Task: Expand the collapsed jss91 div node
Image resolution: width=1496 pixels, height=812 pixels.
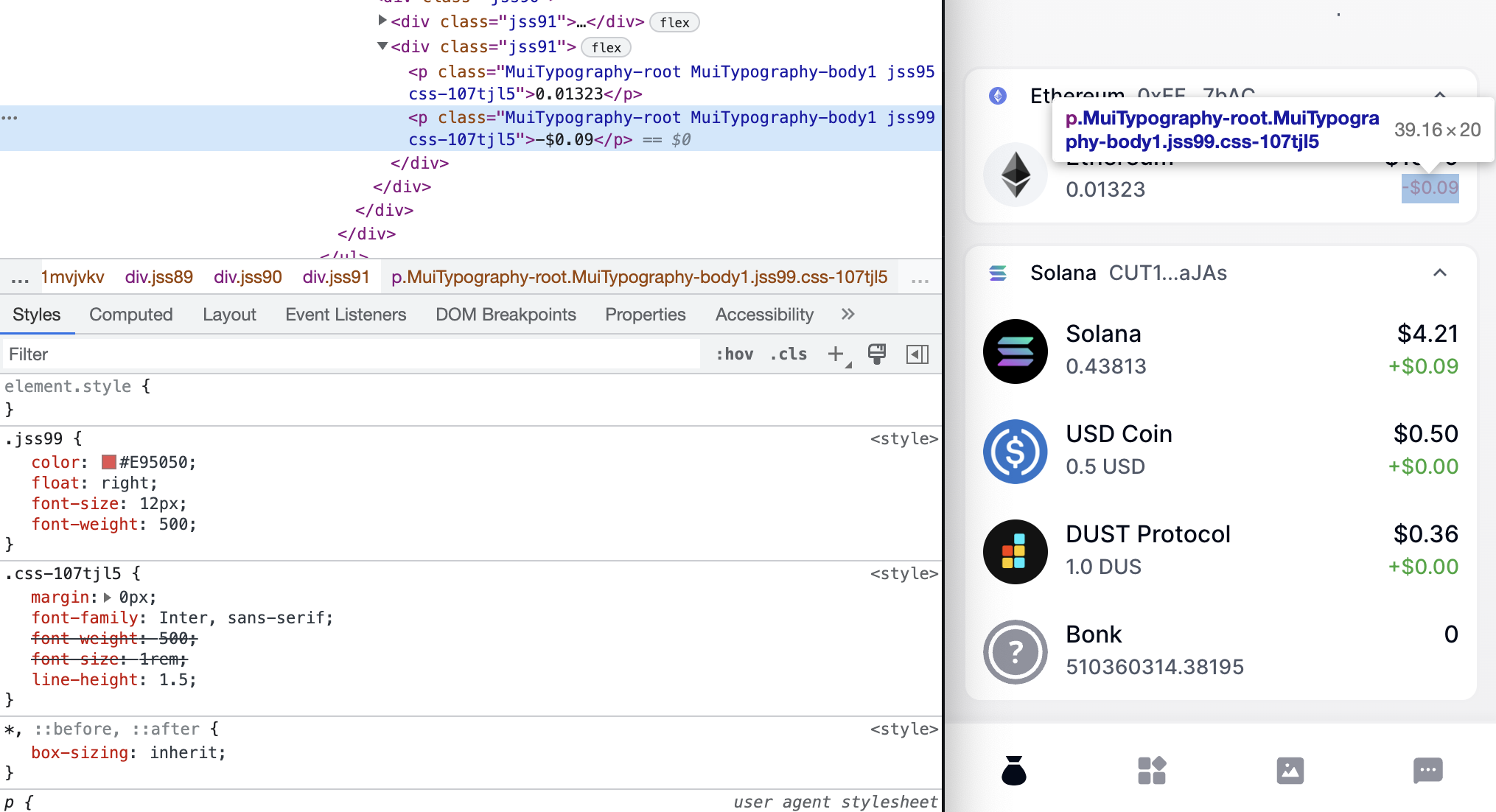Action: tap(382, 21)
